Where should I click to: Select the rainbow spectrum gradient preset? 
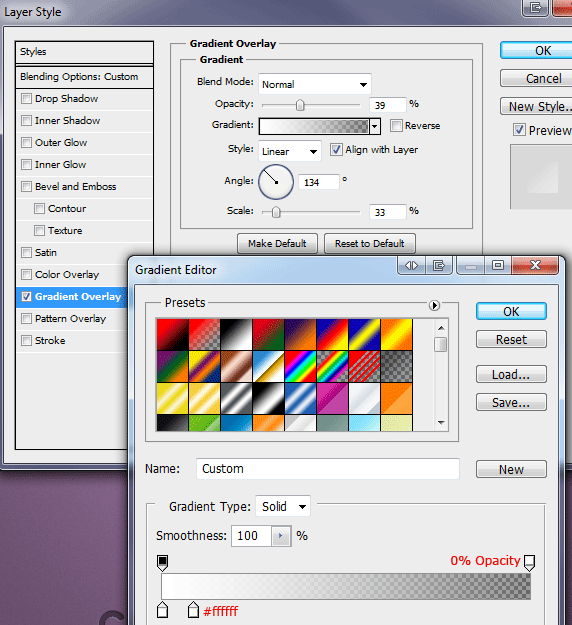tap(300, 366)
